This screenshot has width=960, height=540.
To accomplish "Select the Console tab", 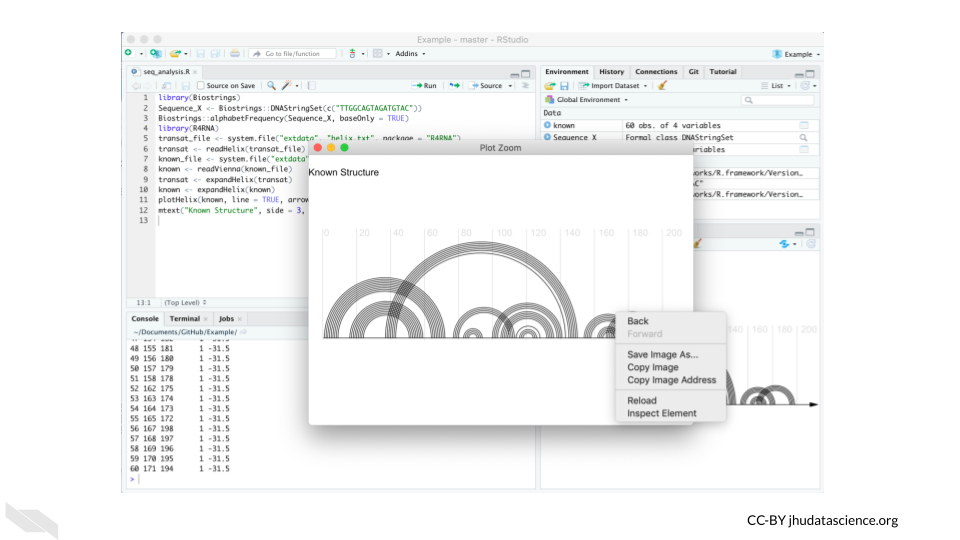I will coord(145,319).
